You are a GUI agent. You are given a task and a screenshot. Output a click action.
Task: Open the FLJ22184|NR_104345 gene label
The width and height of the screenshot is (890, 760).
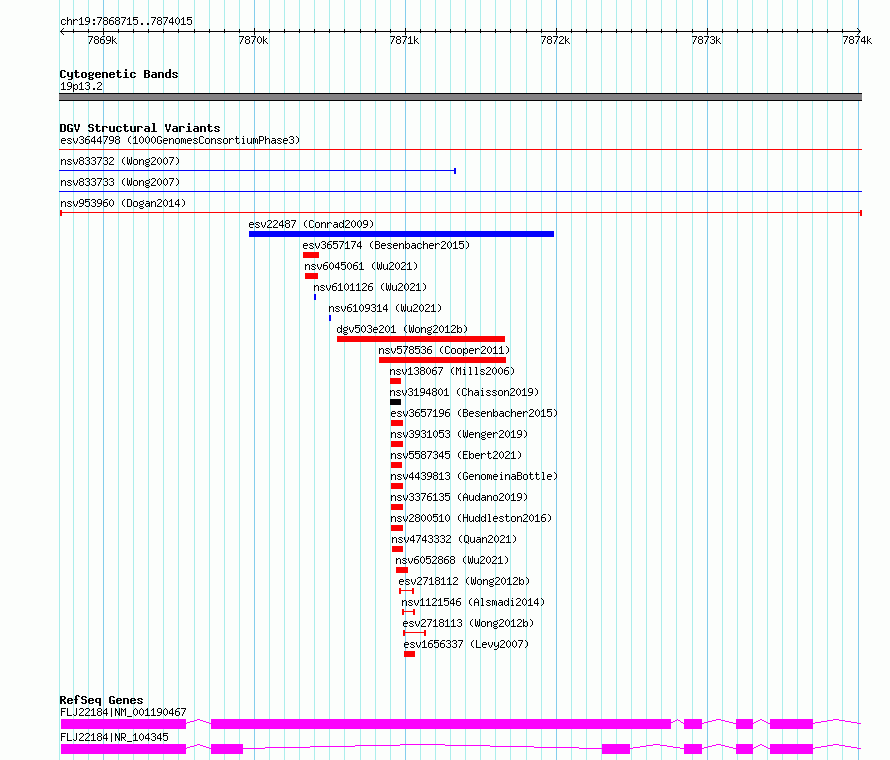[114, 737]
